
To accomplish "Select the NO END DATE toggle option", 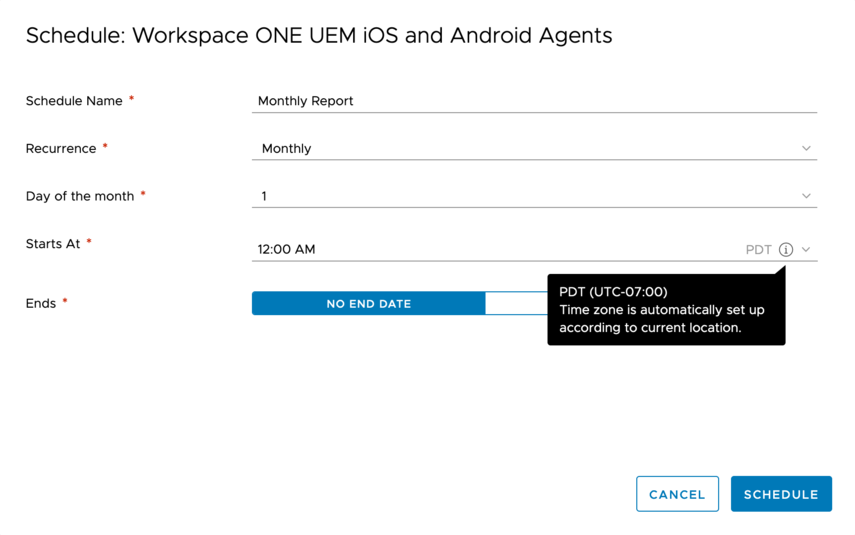I will click(368, 304).
